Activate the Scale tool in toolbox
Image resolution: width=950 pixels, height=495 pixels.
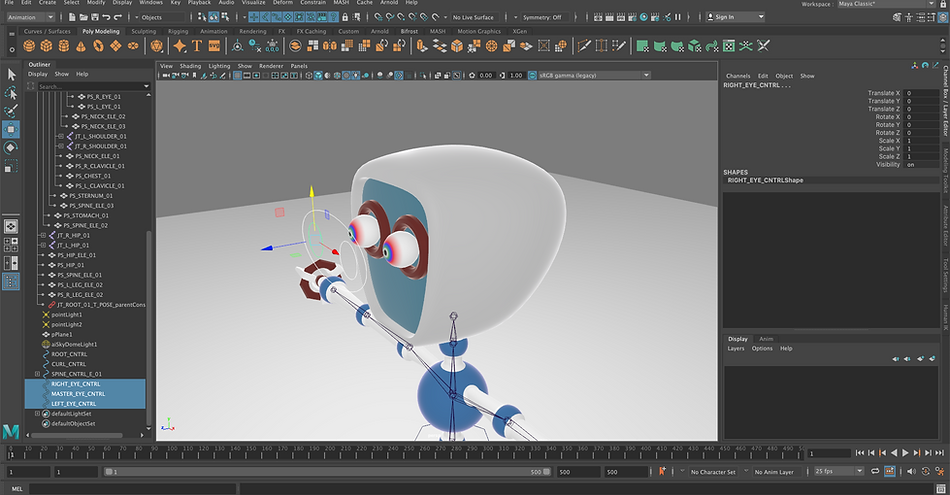pyautogui.click(x=11, y=165)
